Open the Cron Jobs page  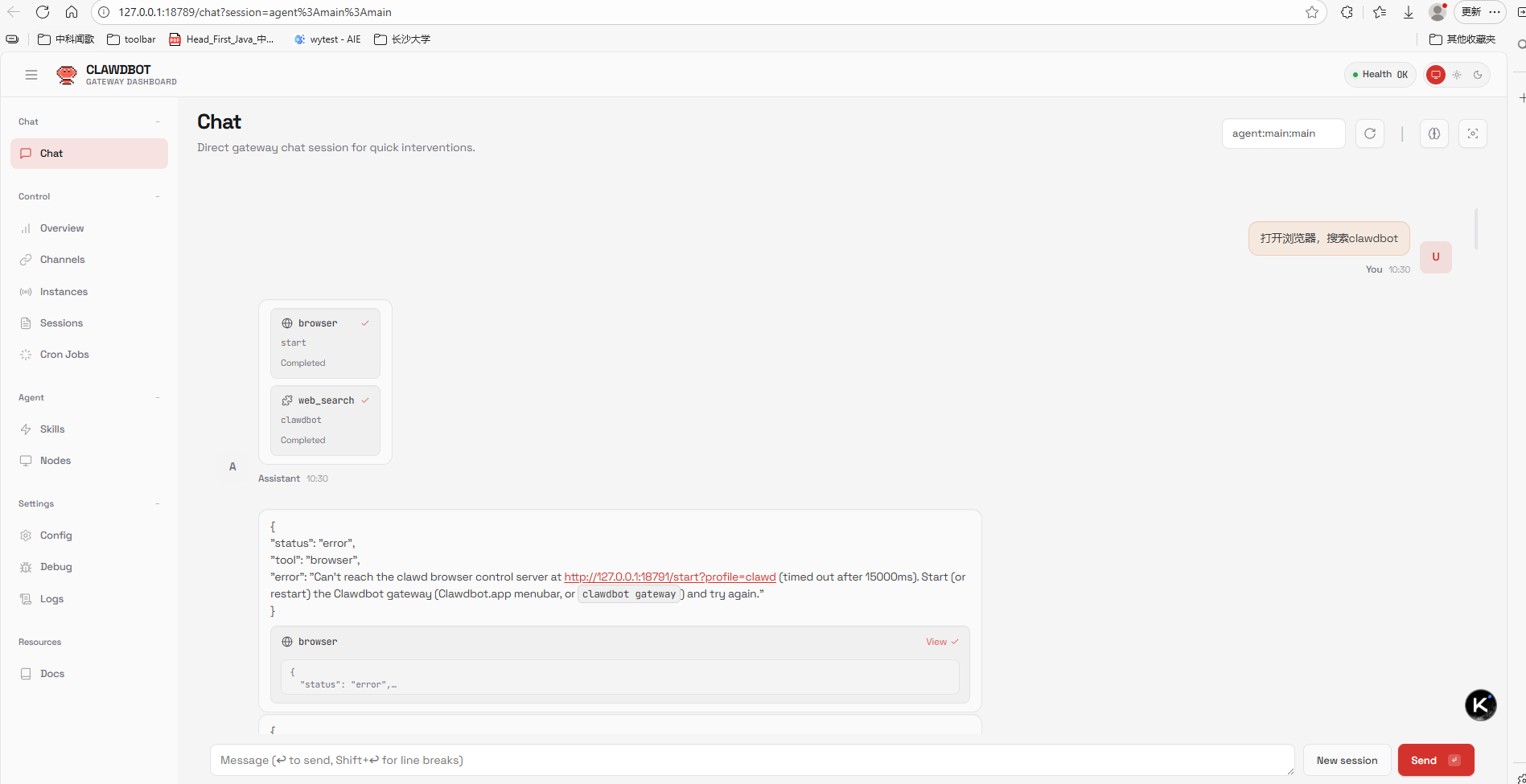click(x=89, y=355)
